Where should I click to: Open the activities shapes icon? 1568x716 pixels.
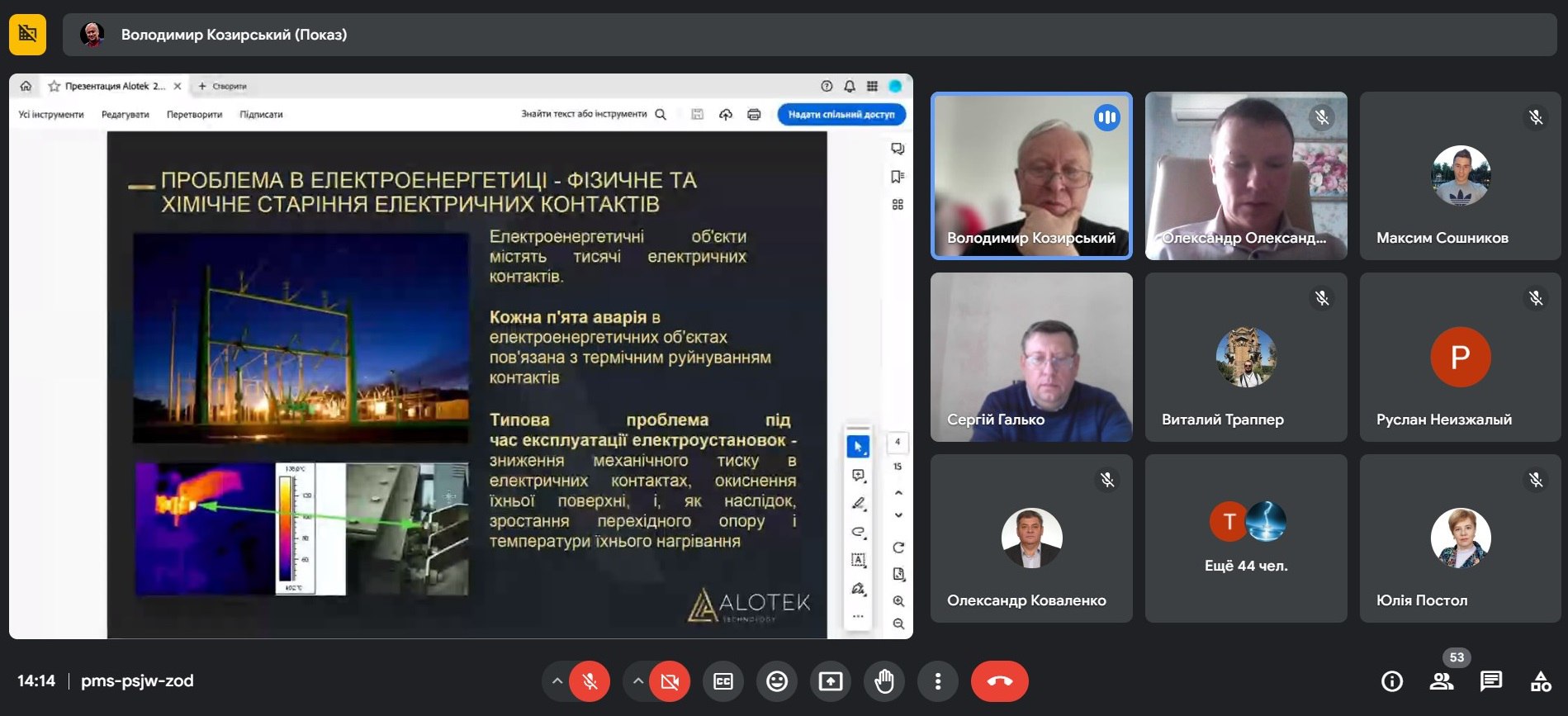[1541, 681]
